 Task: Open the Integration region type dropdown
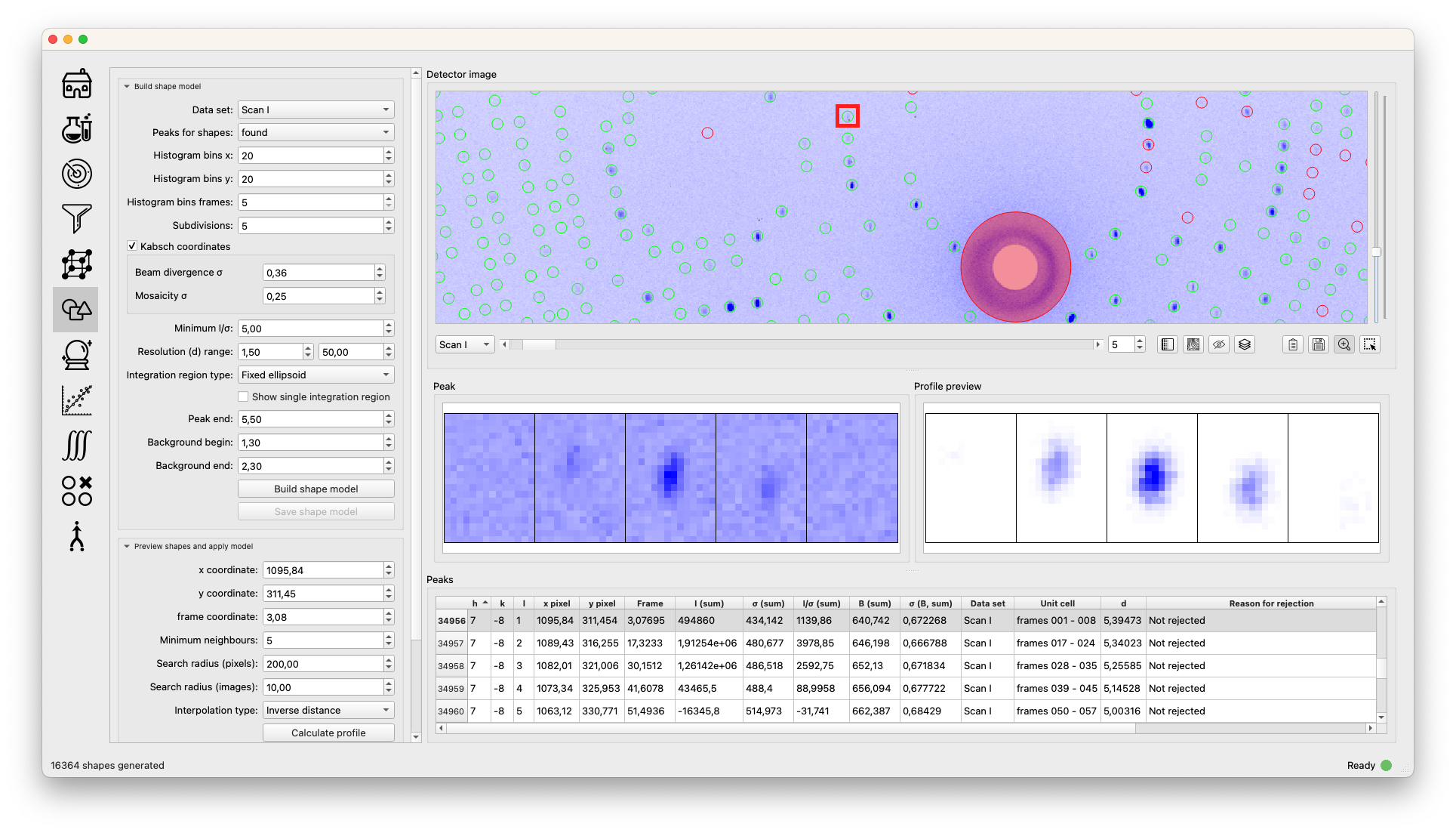(316, 375)
